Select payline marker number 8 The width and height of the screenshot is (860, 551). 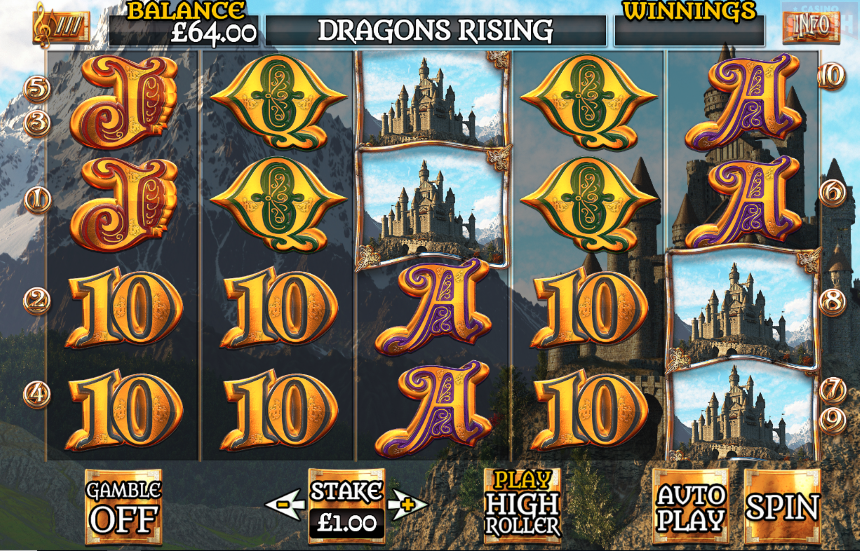(x=833, y=301)
